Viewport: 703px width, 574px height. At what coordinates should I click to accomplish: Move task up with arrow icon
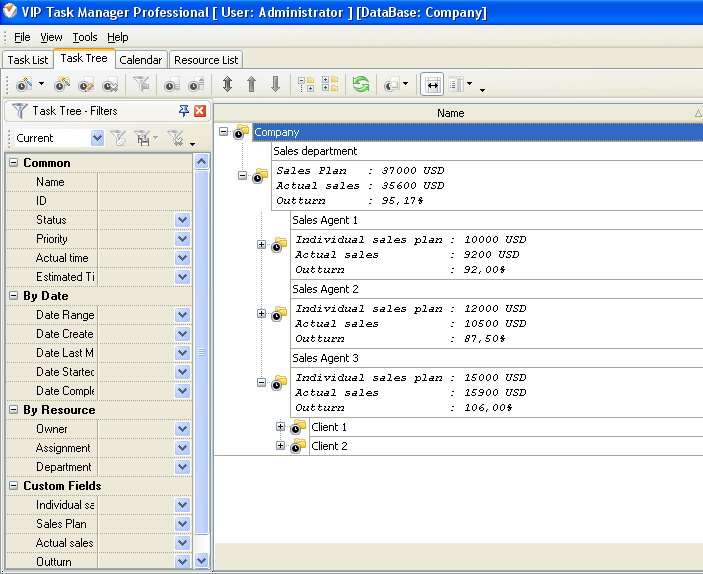252,84
